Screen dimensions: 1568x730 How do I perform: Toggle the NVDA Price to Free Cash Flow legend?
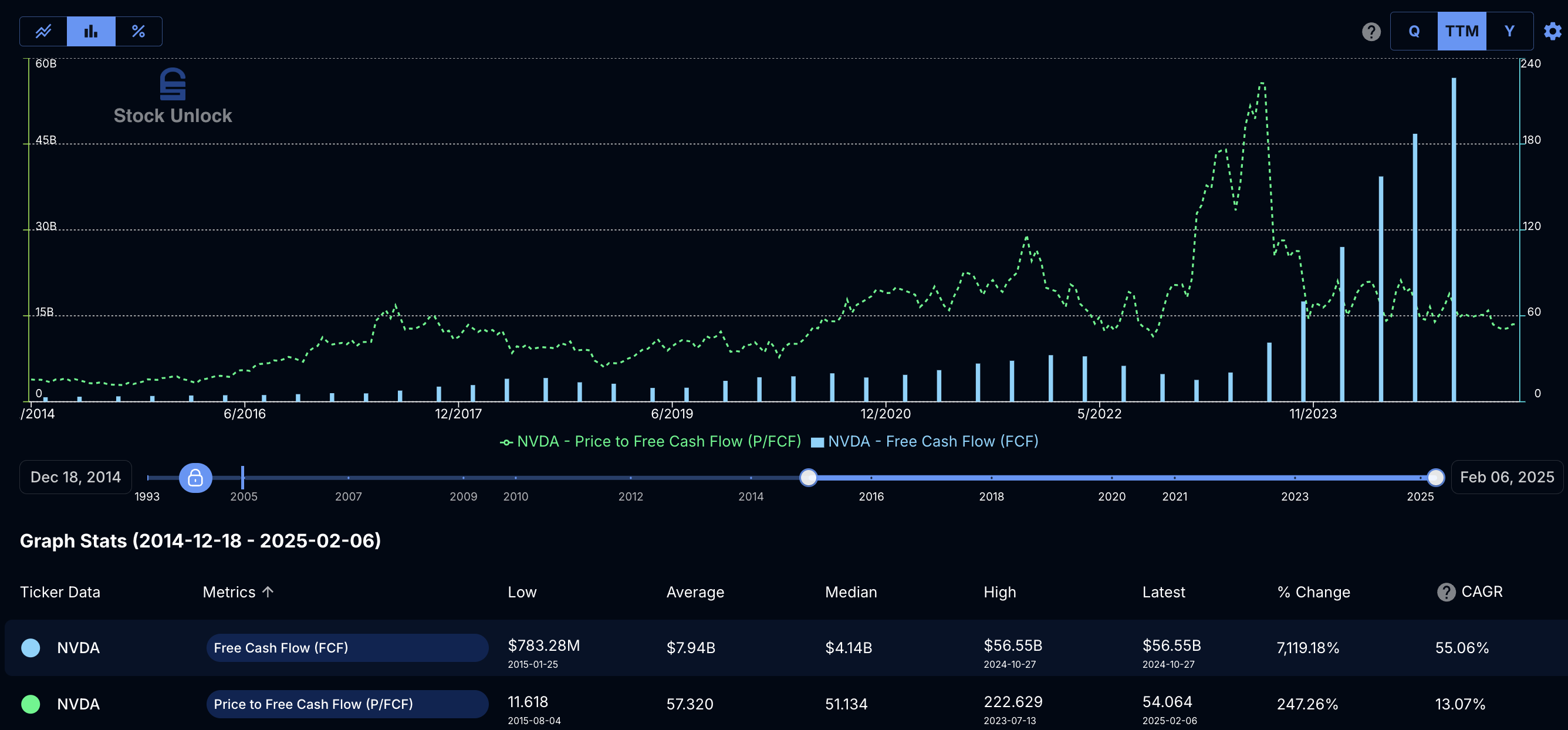pos(650,441)
